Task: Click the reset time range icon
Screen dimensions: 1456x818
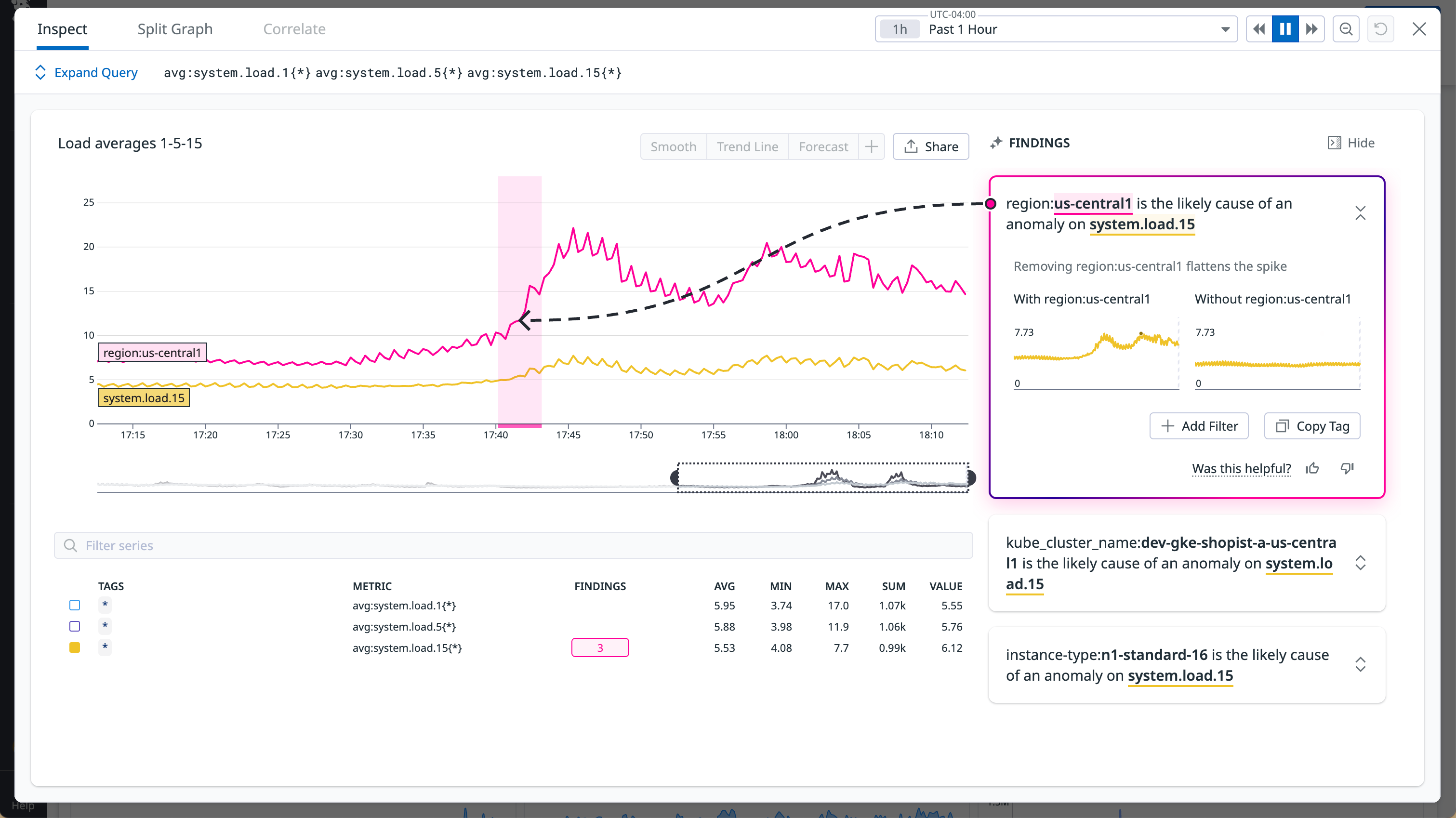Action: click(1381, 29)
